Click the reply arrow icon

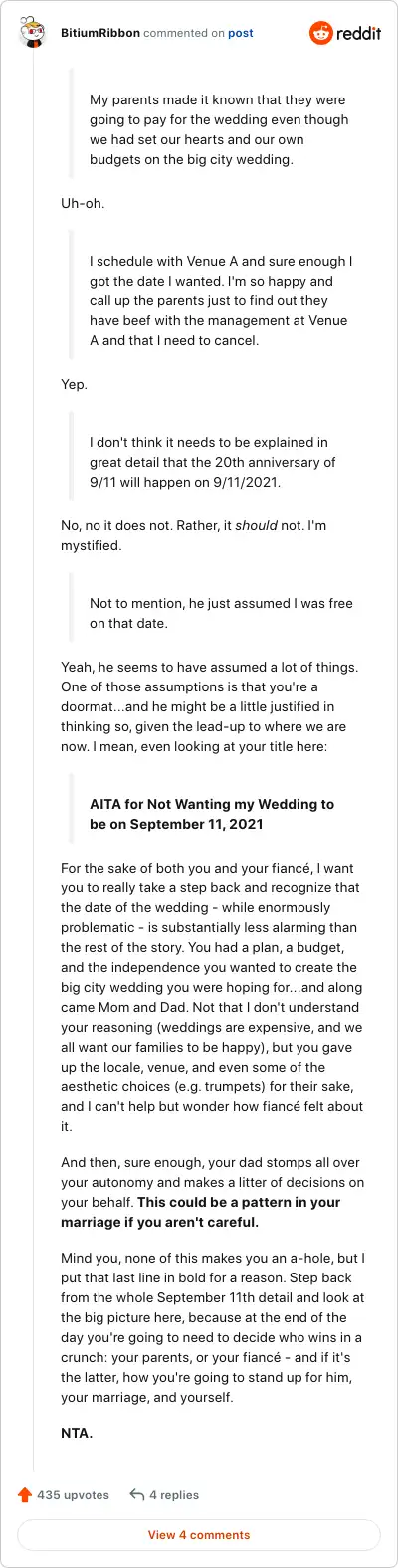coord(136,1494)
